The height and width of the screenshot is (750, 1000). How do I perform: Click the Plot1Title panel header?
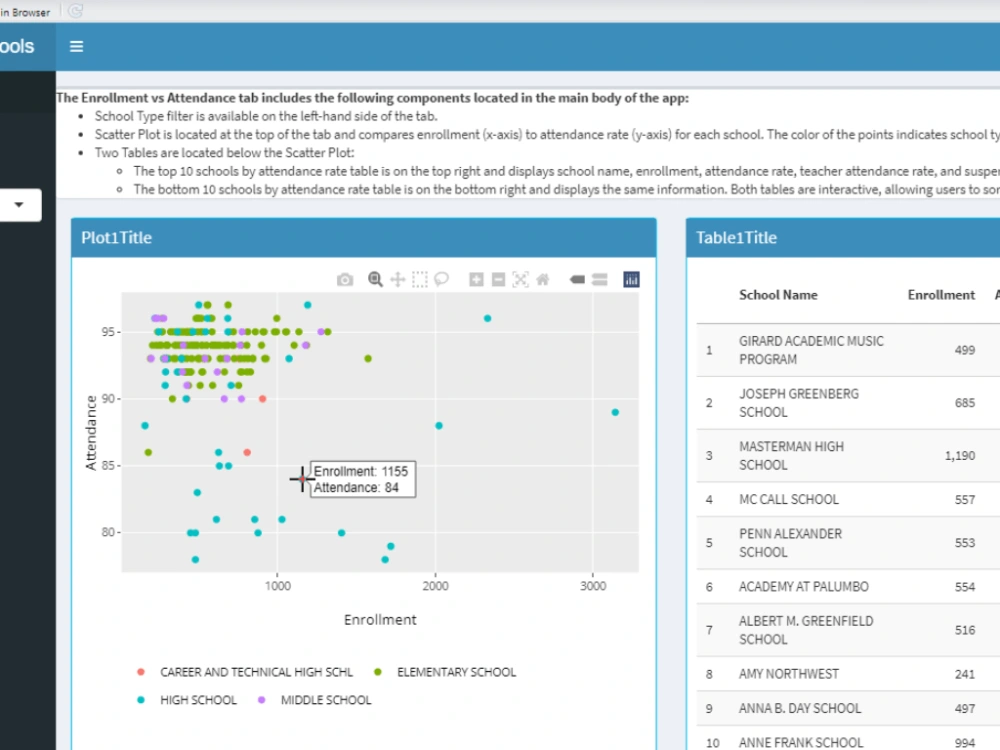(x=364, y=238)
